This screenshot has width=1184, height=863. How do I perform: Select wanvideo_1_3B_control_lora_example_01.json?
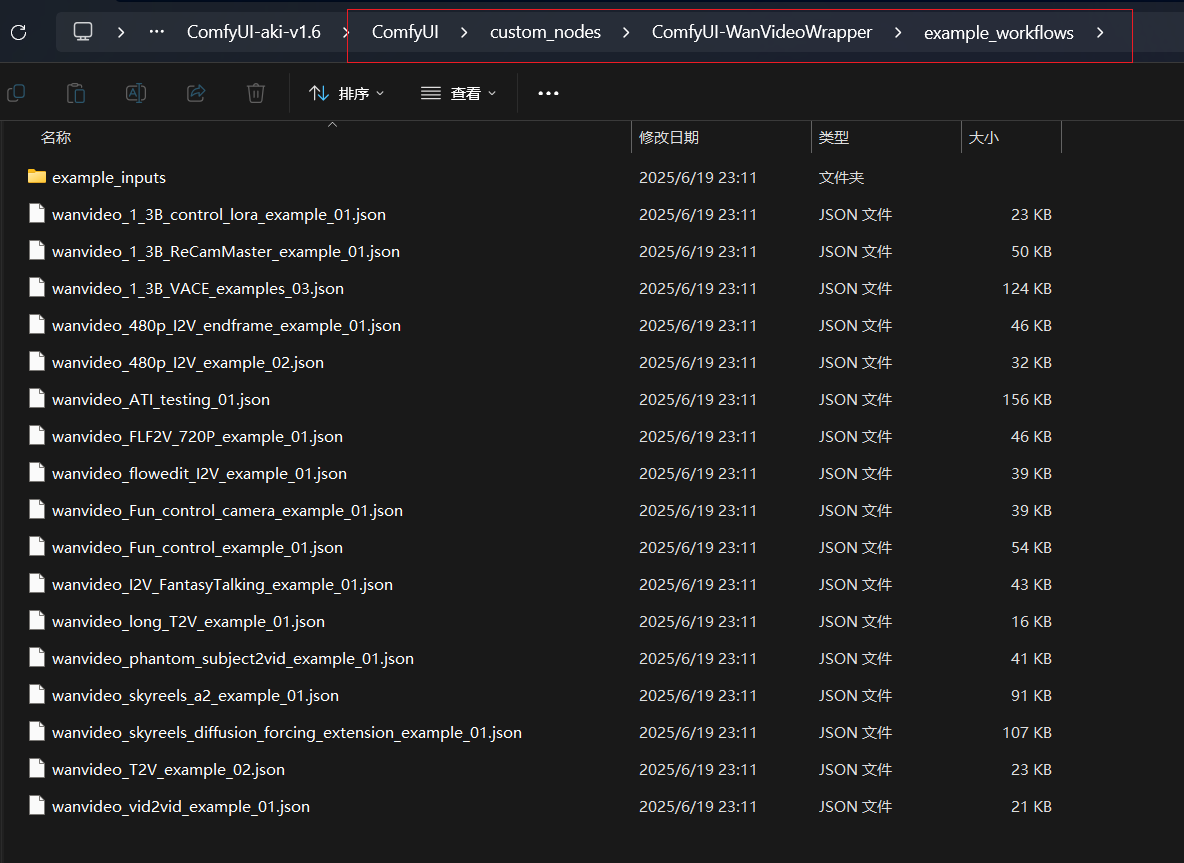click(219, 214)
